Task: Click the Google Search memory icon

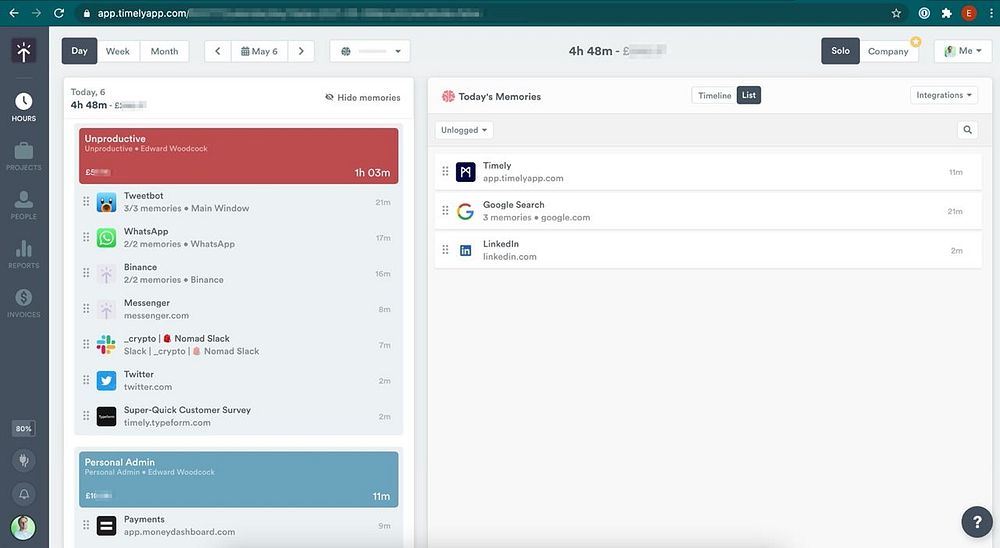Action: 466,211
